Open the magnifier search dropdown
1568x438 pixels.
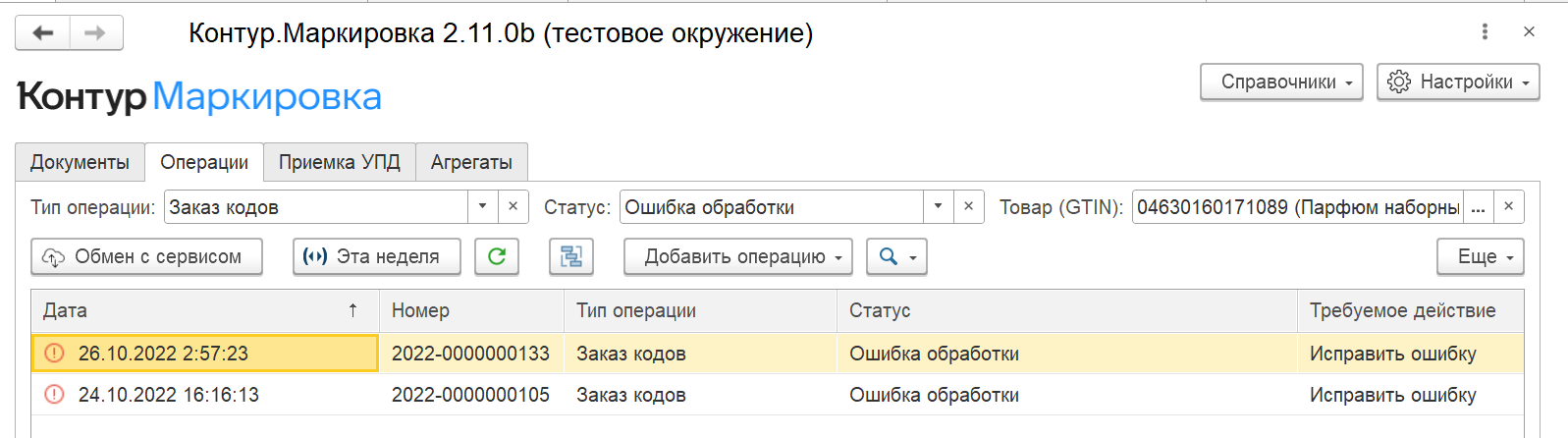click(x=897, y=256)
